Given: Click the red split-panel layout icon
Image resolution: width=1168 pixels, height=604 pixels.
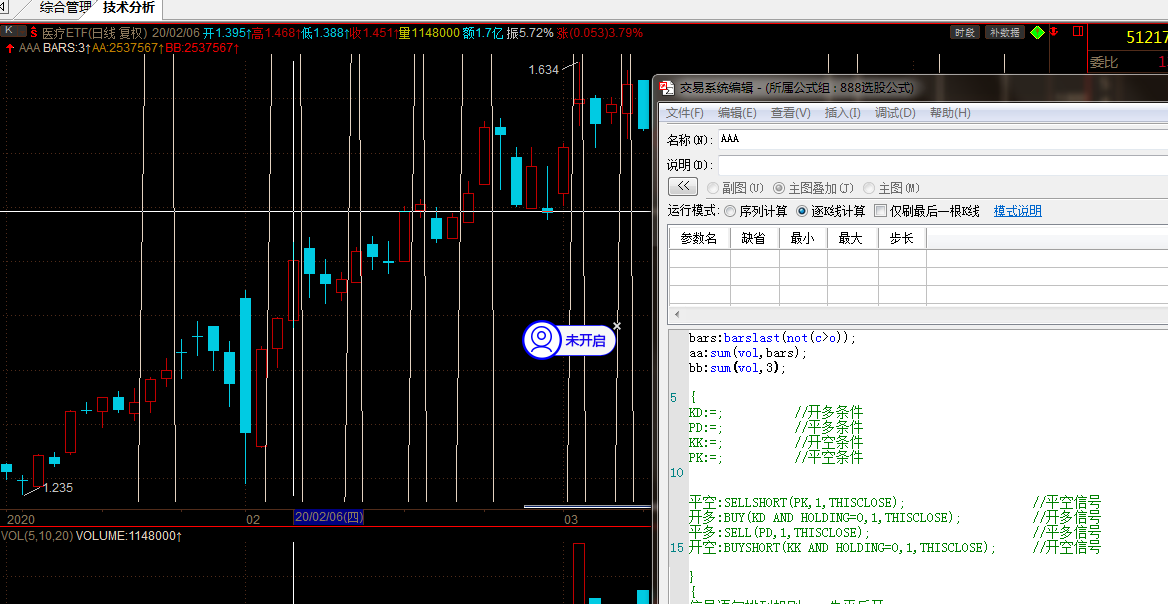Looking at the screenshot, I should click(x=1078, y=31).
